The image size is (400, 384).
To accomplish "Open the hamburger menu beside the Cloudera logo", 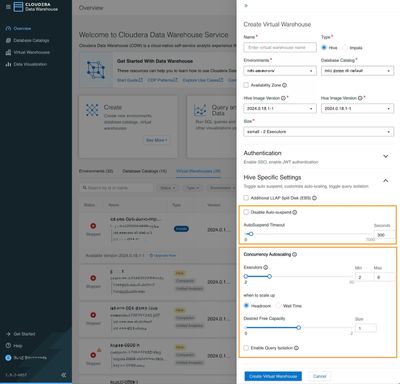I will pos(8,7).
